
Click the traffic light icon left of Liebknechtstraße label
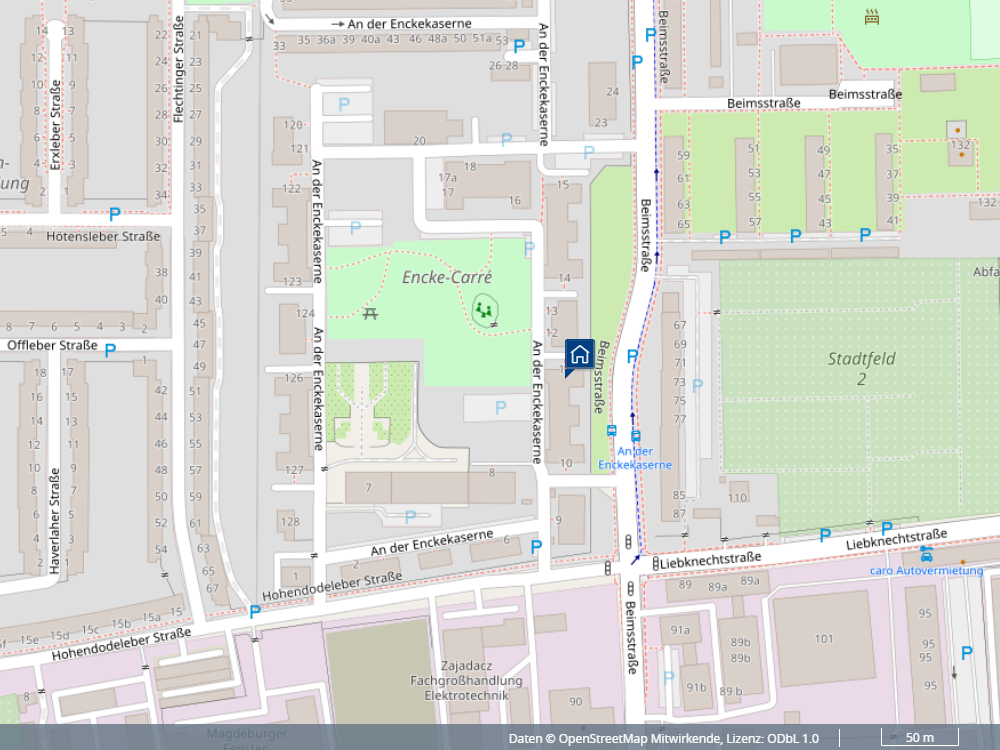pos(655,564)
